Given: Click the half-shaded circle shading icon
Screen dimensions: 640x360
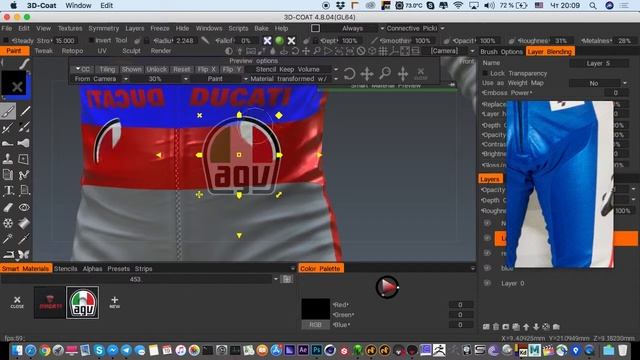Looking at the screenshot, I should 229,51.
